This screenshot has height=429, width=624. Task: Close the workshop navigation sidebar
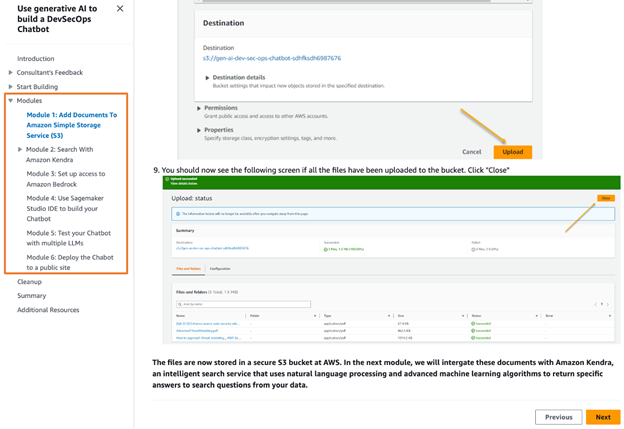point(120,8)
